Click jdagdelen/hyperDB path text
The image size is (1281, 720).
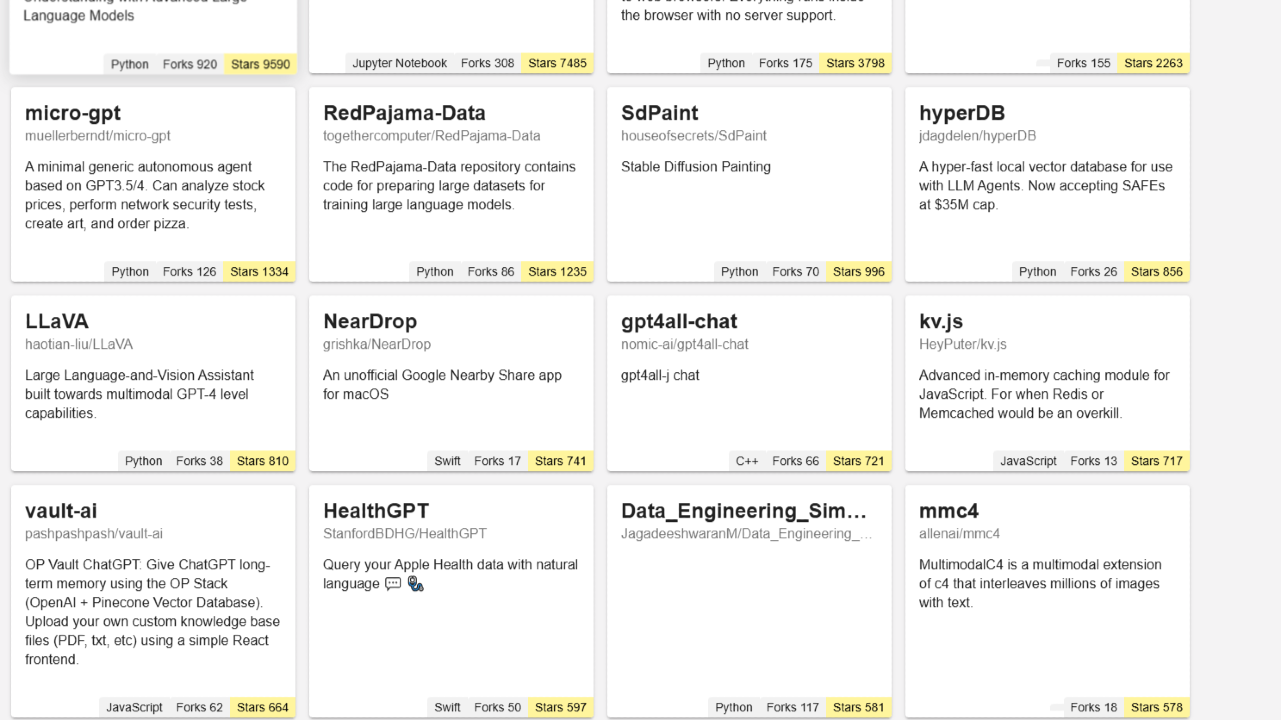[977, 136]
